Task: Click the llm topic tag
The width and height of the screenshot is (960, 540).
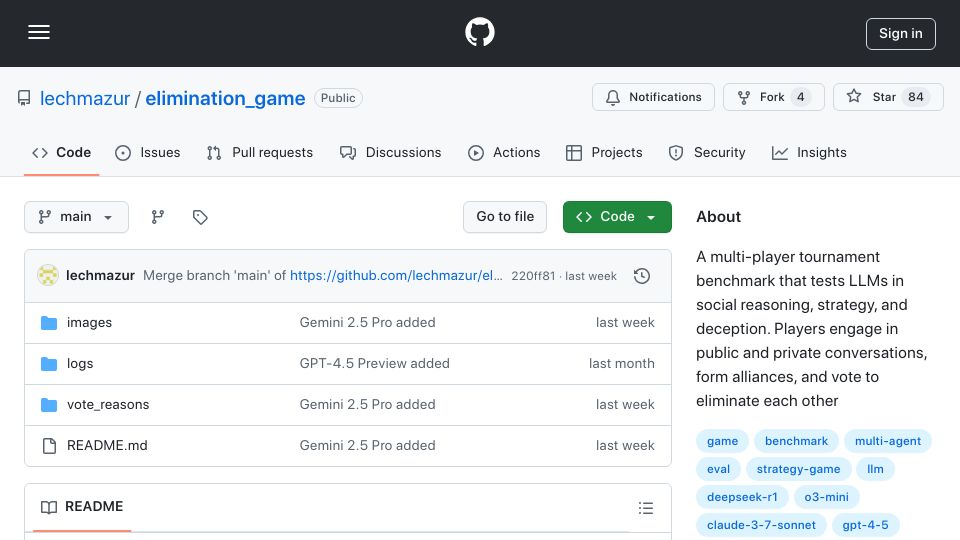Action: point(875,469)
